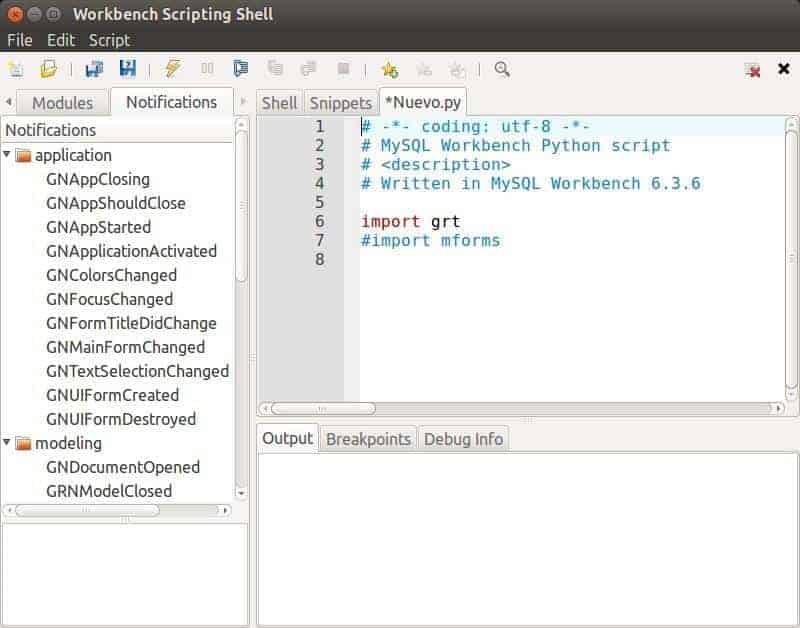Click the right arrow after the Notifications tab

[243, 102]
